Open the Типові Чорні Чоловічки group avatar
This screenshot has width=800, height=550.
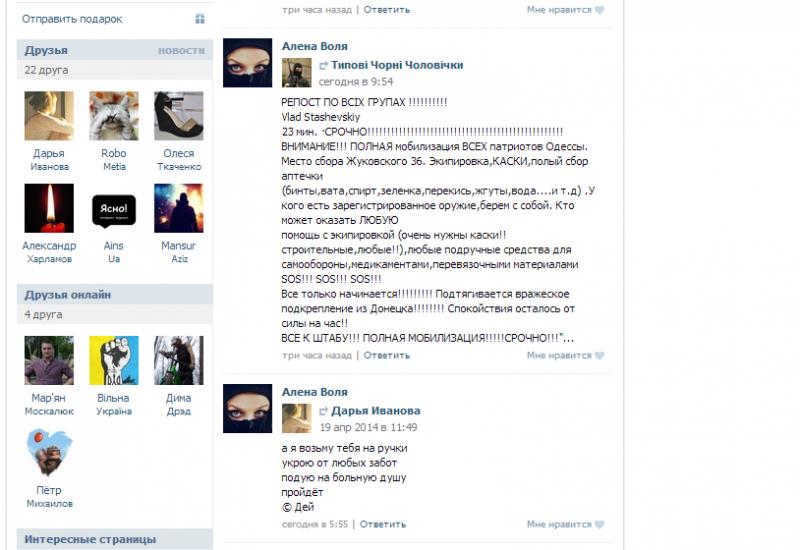[296, 72]
